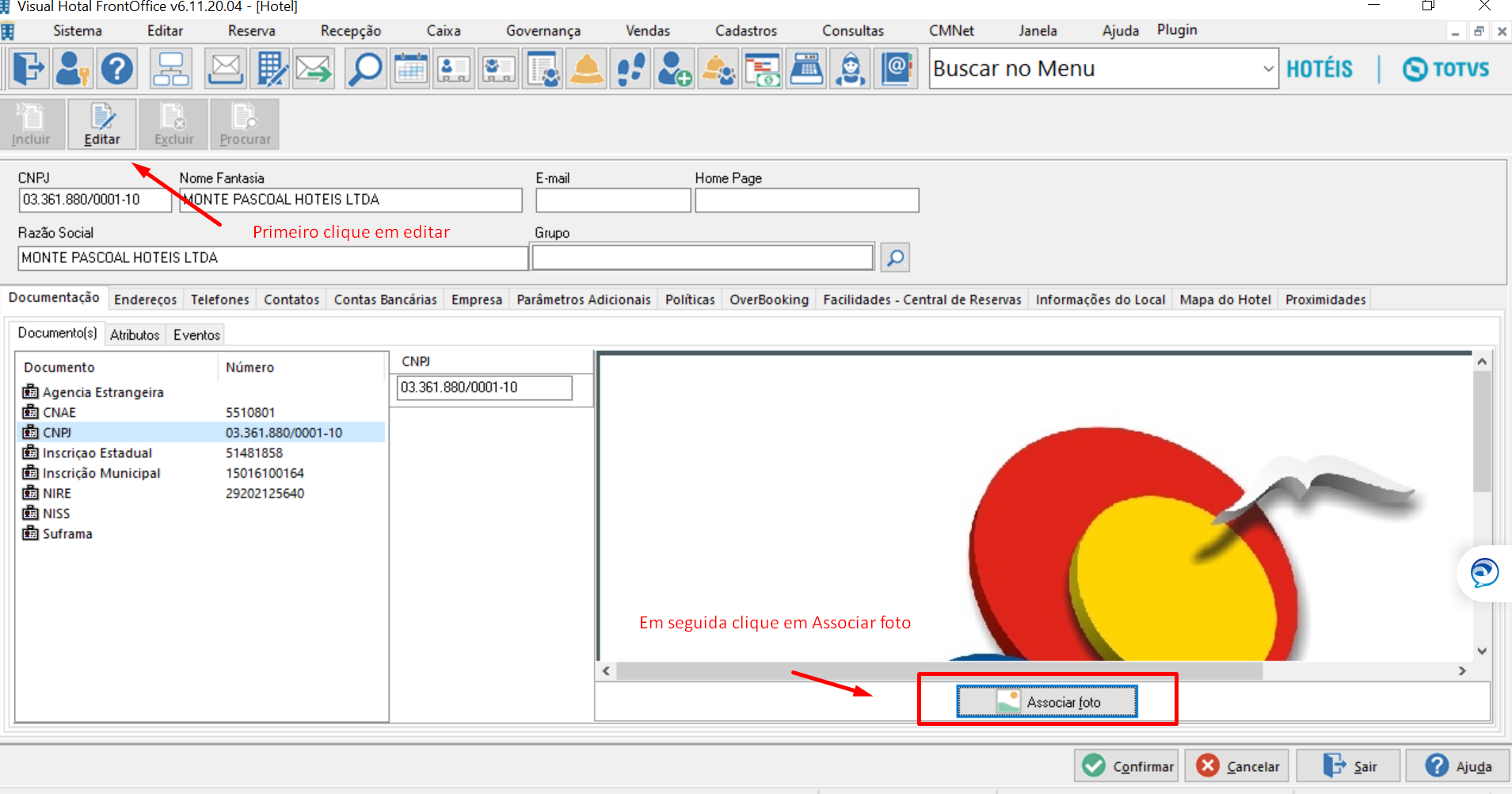The height and width of the screenshot is (794, 1512).
Task: Click the image vertical scrollbar down arrow
Action: click(x=1482, y=651)
